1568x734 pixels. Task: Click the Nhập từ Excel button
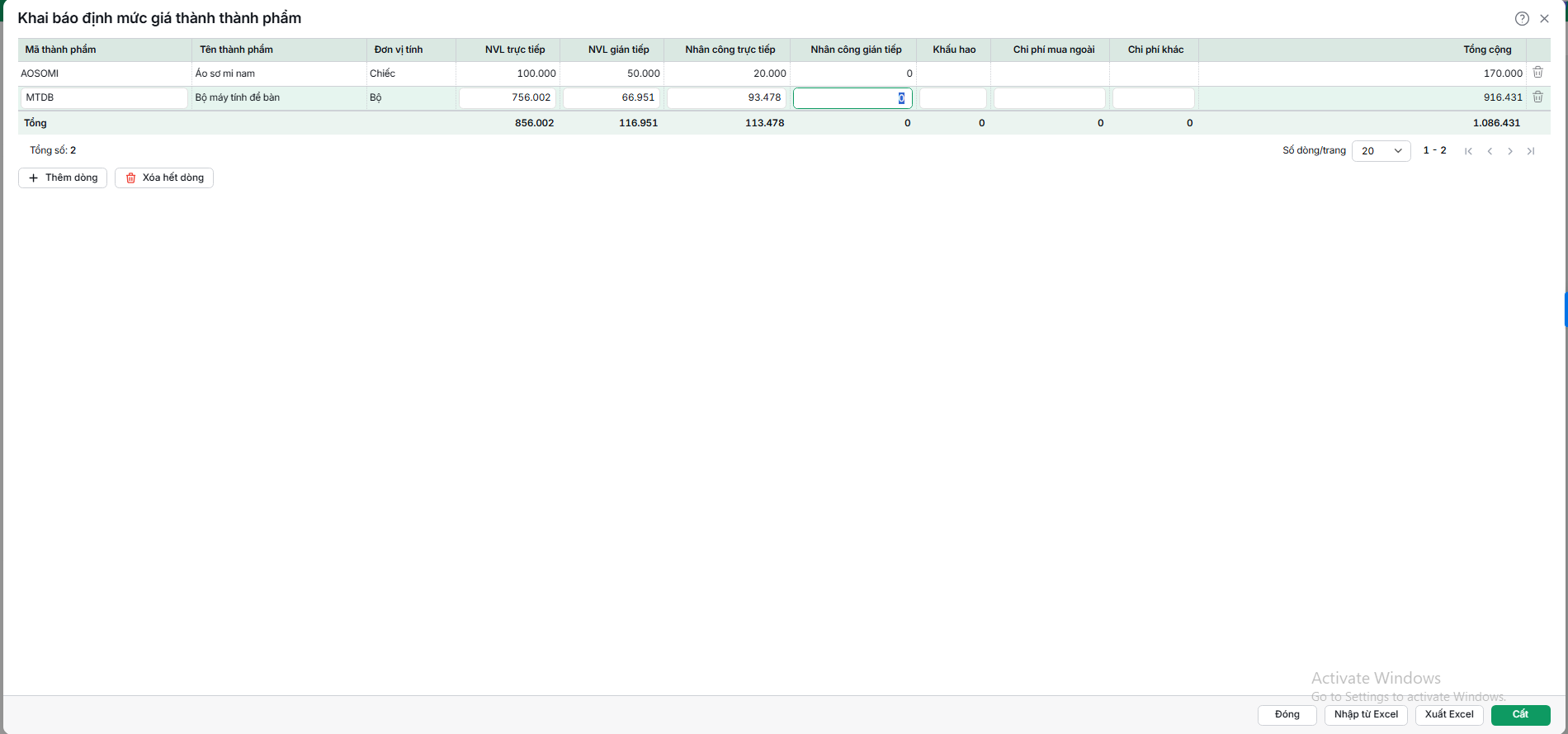[x=1366, y=715]
